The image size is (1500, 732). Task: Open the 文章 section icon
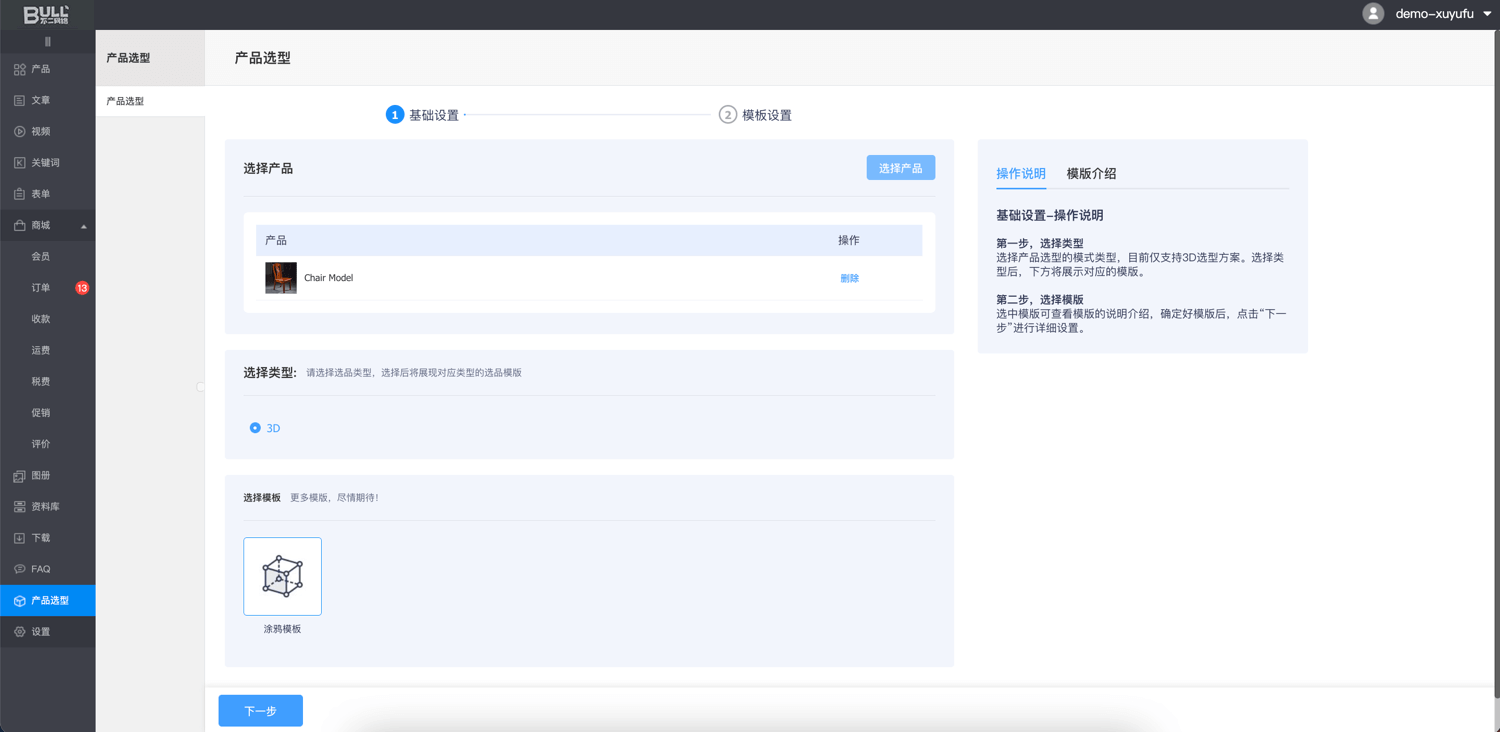[x=19, y=100]
